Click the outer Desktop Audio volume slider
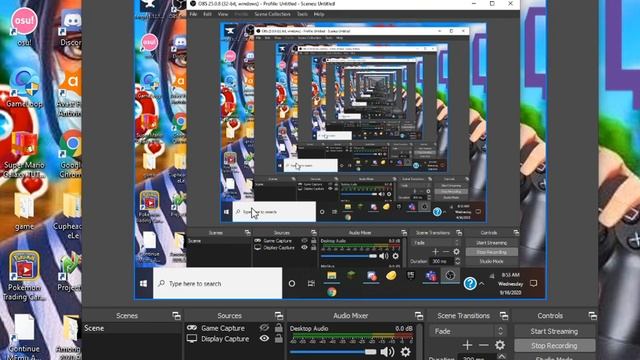 pyautogui.click(x=333, y=351)
